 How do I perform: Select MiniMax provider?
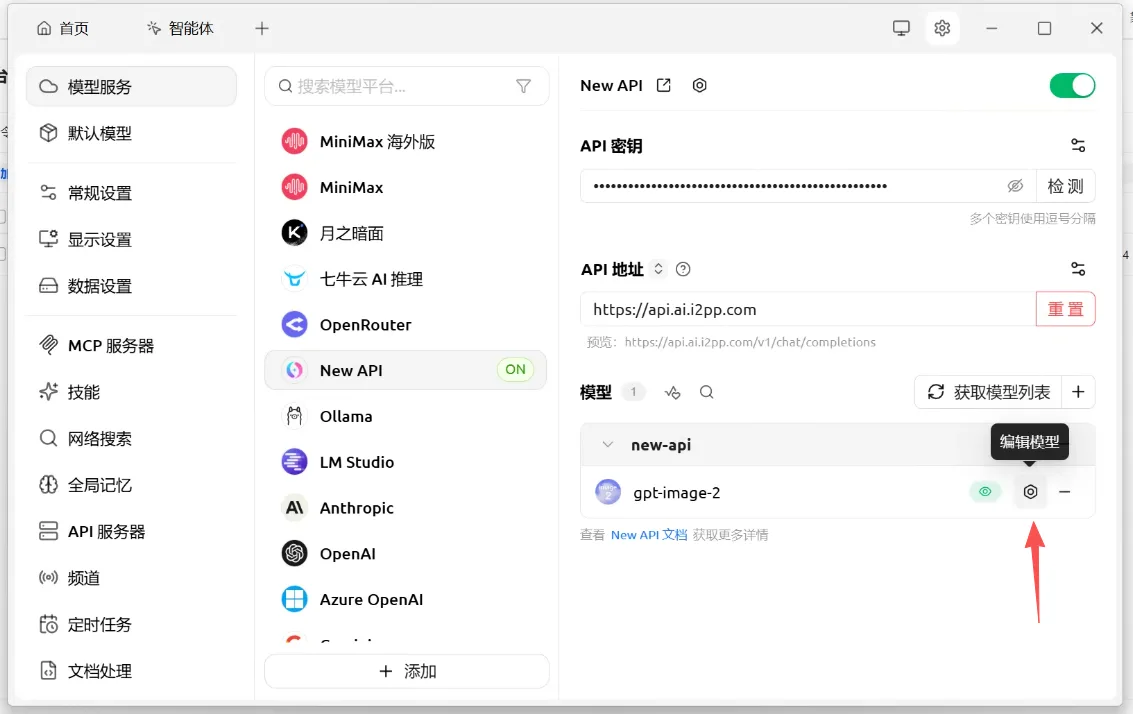(x=405, y=187)
